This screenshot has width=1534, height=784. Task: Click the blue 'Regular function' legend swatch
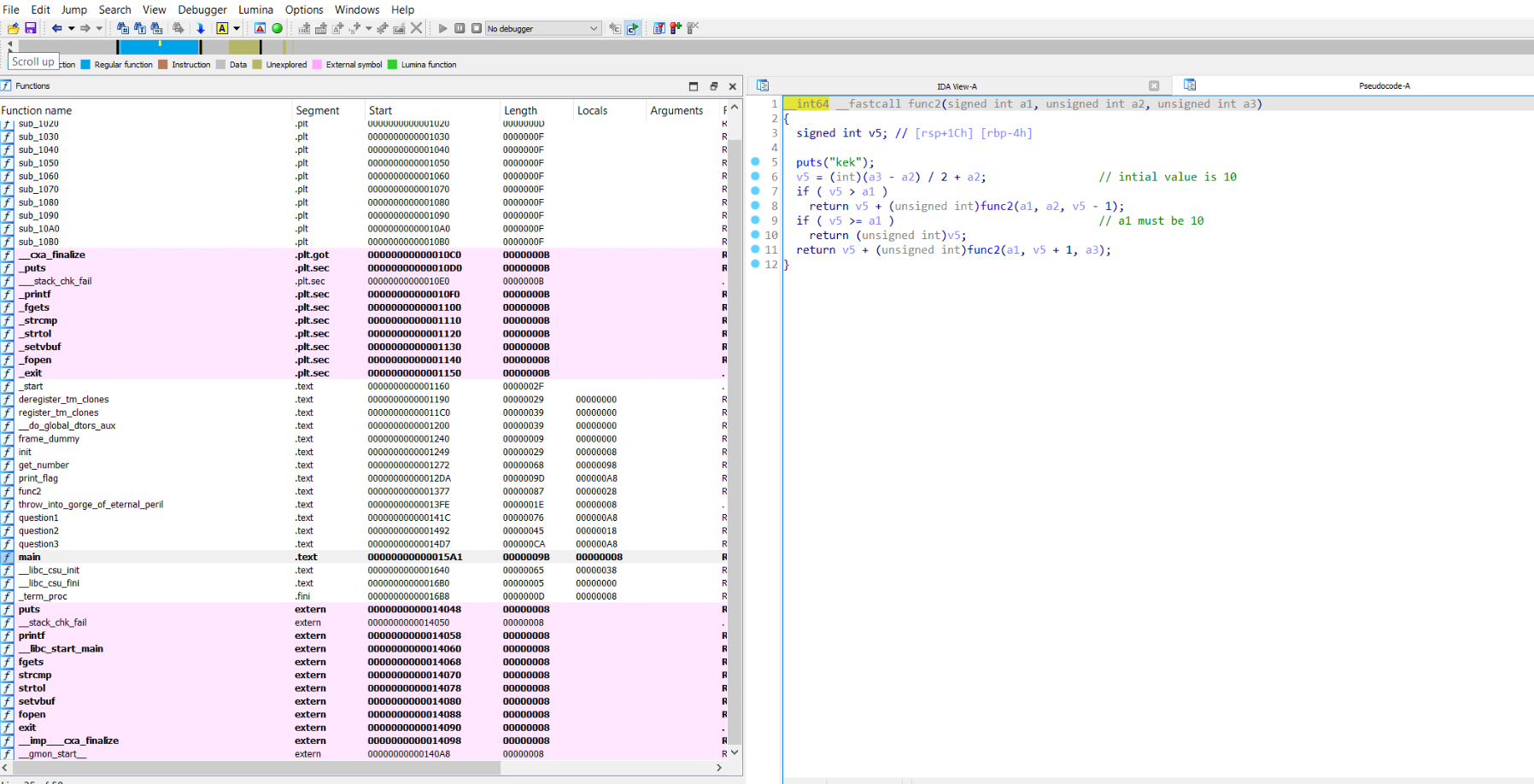point(85,64)
